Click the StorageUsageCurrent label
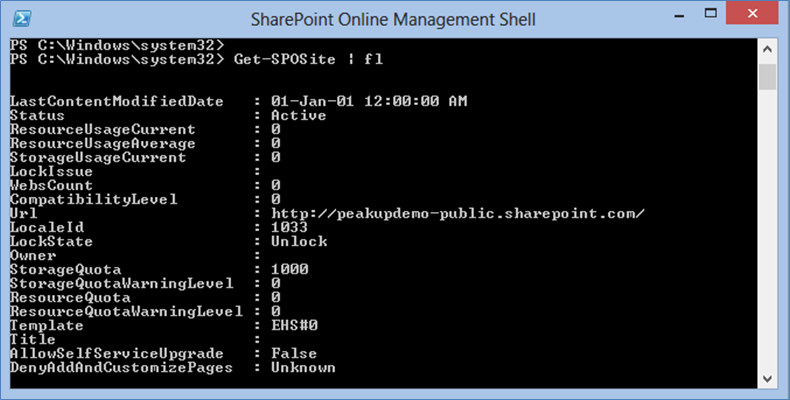The height and width of the screenshot is (400, 790). coord(98,157)
